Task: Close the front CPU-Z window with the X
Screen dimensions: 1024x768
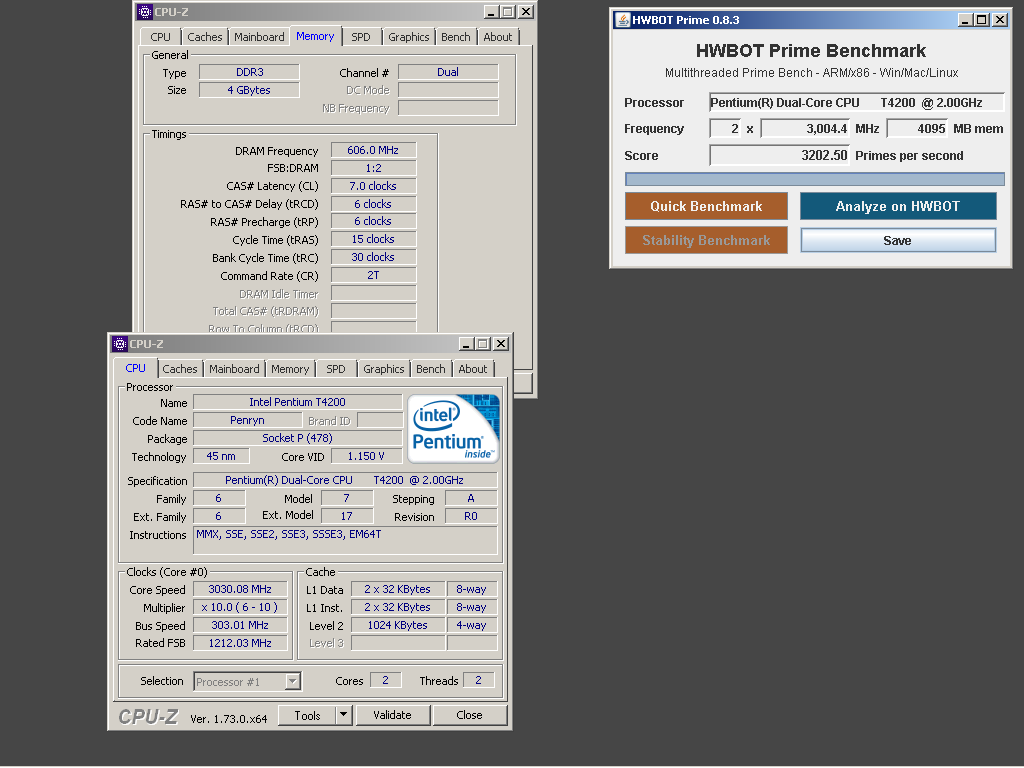Action: (x=501, y=344)
